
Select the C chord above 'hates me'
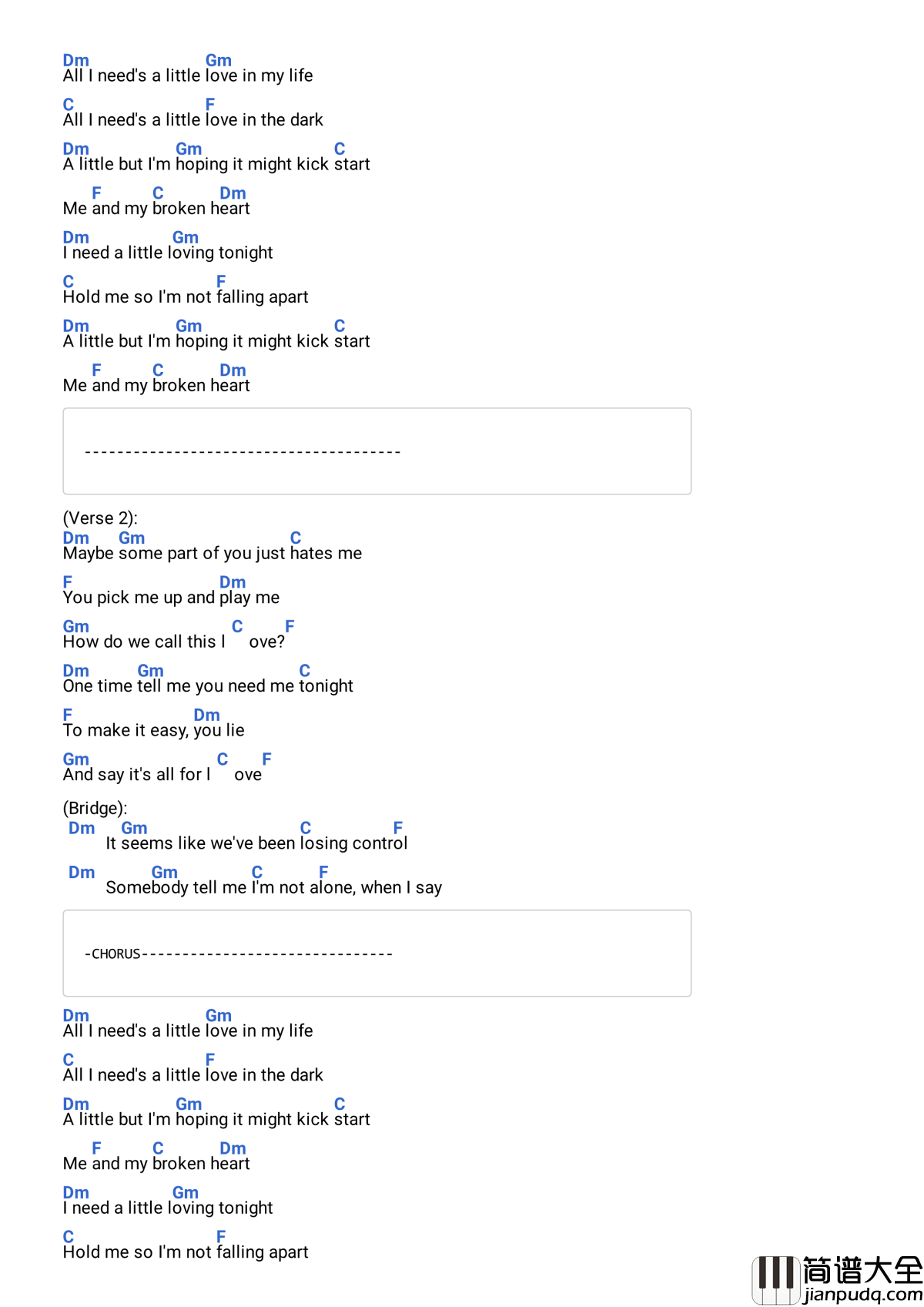click(296, 538)
